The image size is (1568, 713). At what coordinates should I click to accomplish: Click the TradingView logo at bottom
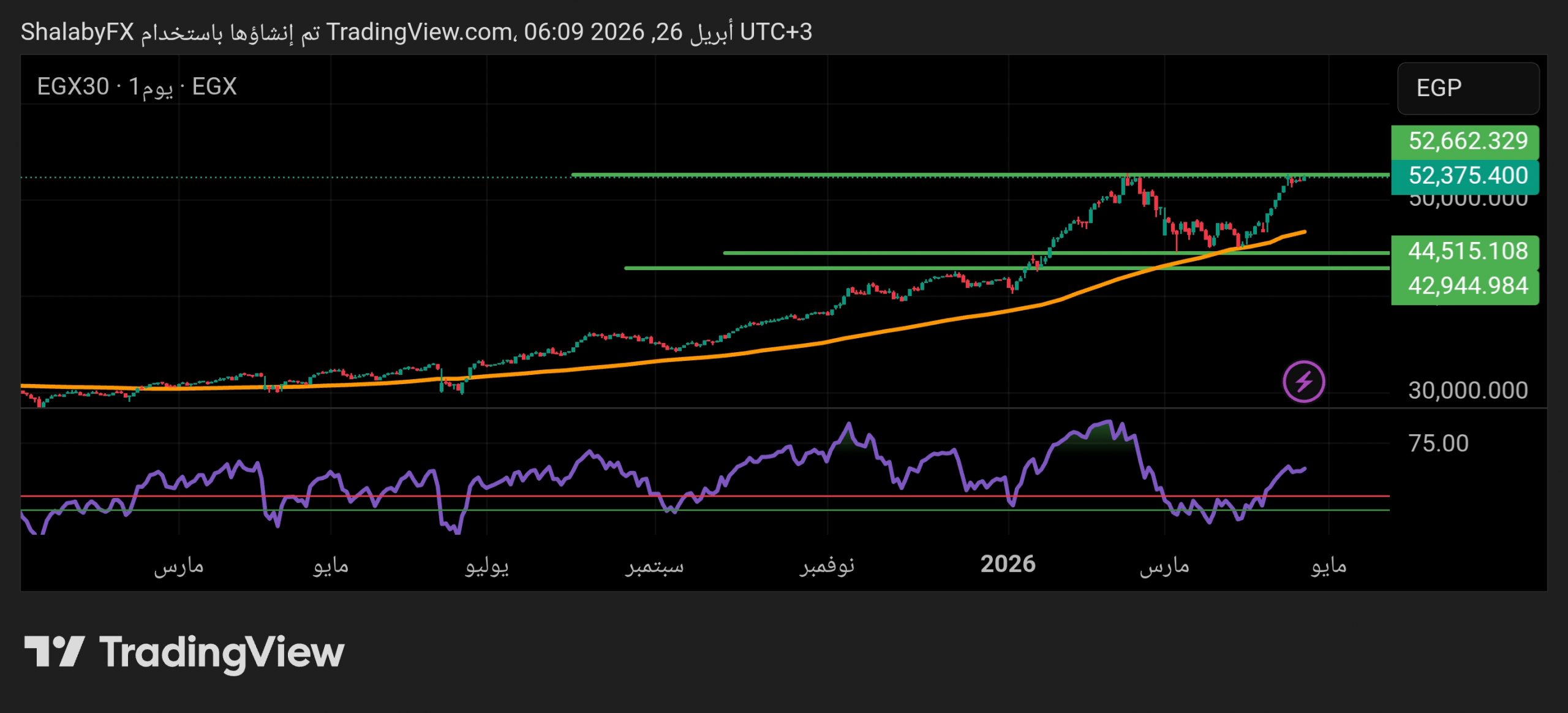coord(184,652)
